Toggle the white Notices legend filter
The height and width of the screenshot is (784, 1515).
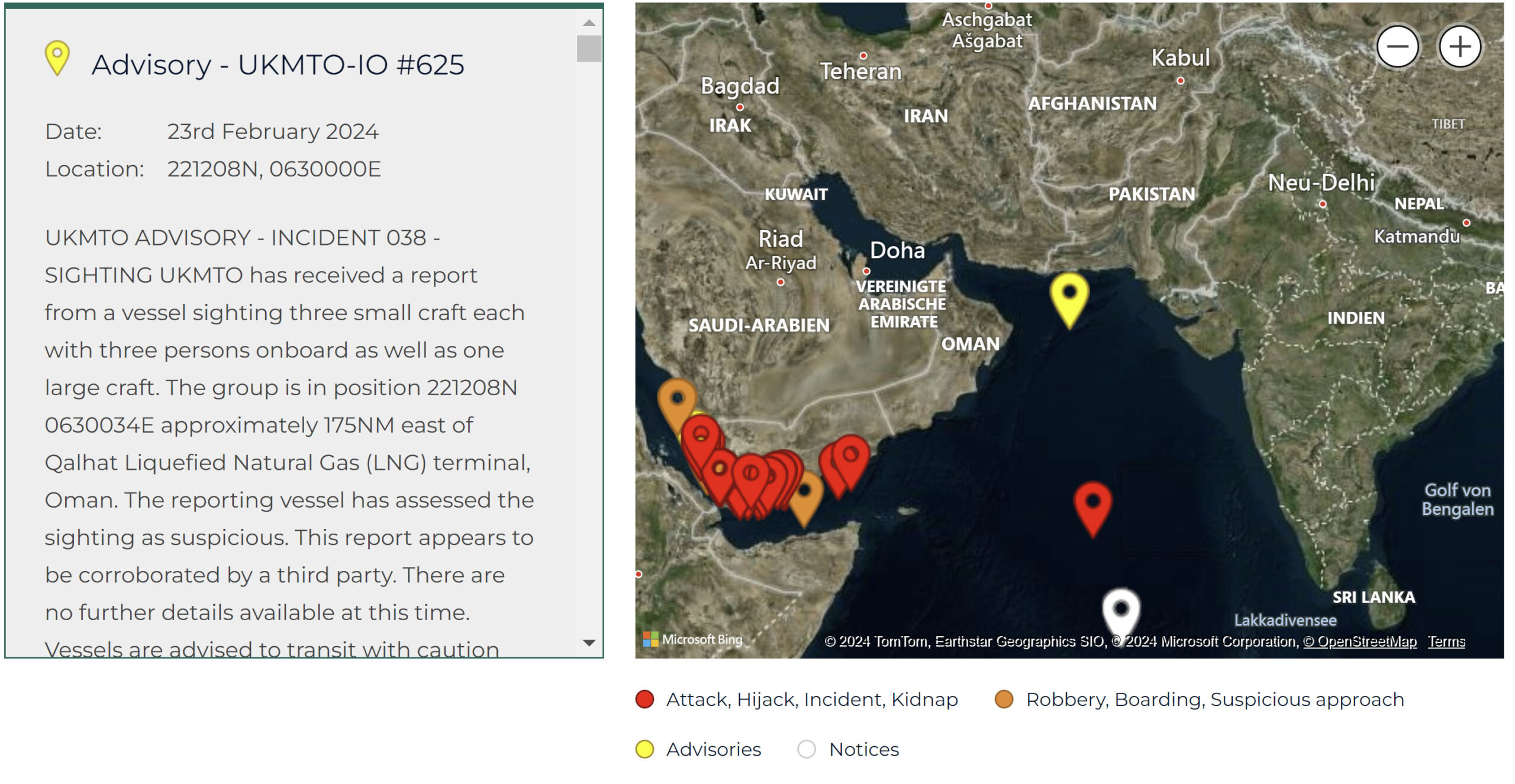pyautogui.click(x=807, y=749)
